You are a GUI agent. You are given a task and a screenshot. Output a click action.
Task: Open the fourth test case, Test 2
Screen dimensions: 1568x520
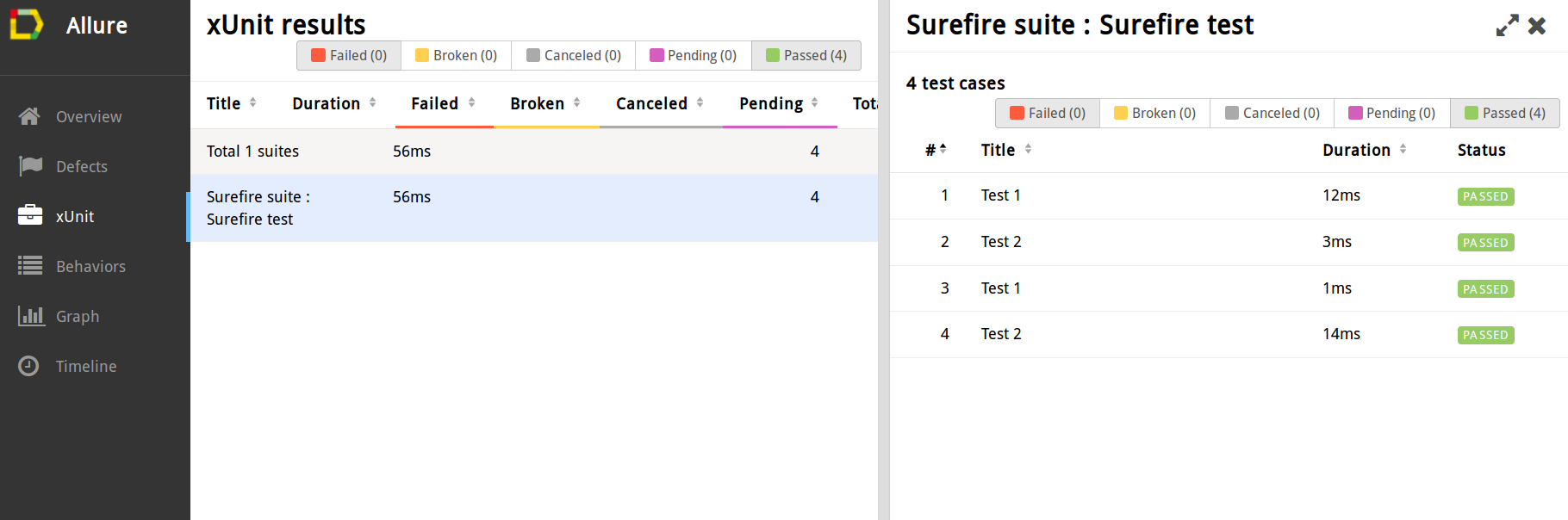[x=1001, y=334]
